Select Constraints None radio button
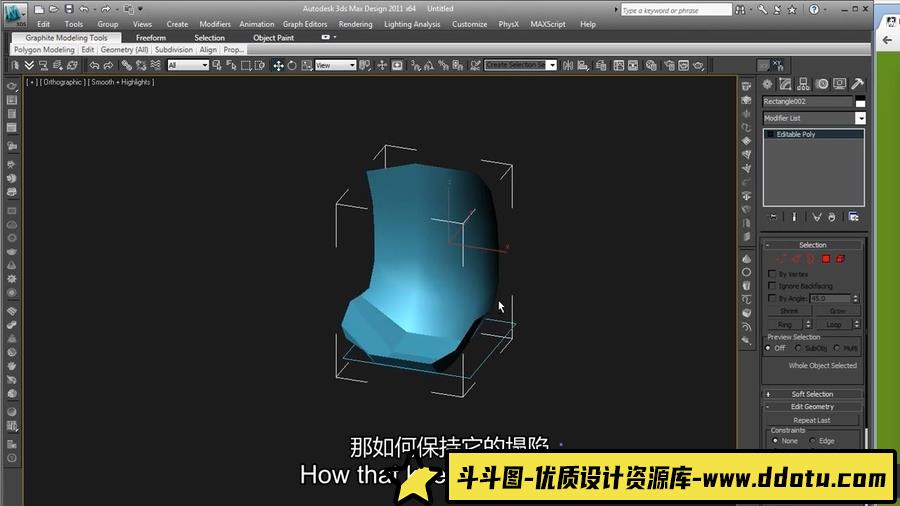900x506 pixels. point(775,441)
